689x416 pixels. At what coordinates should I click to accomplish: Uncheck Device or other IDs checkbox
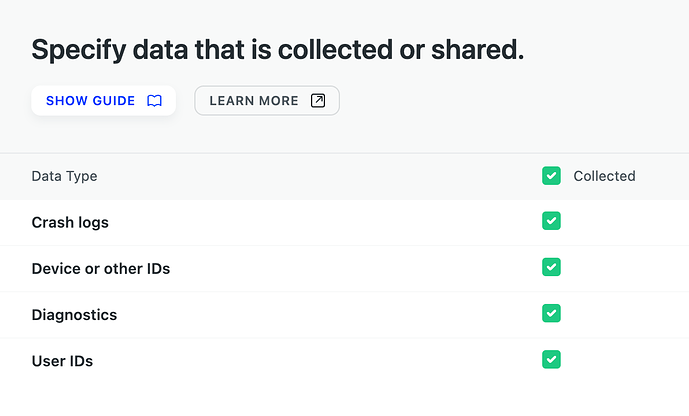(551, 267)
